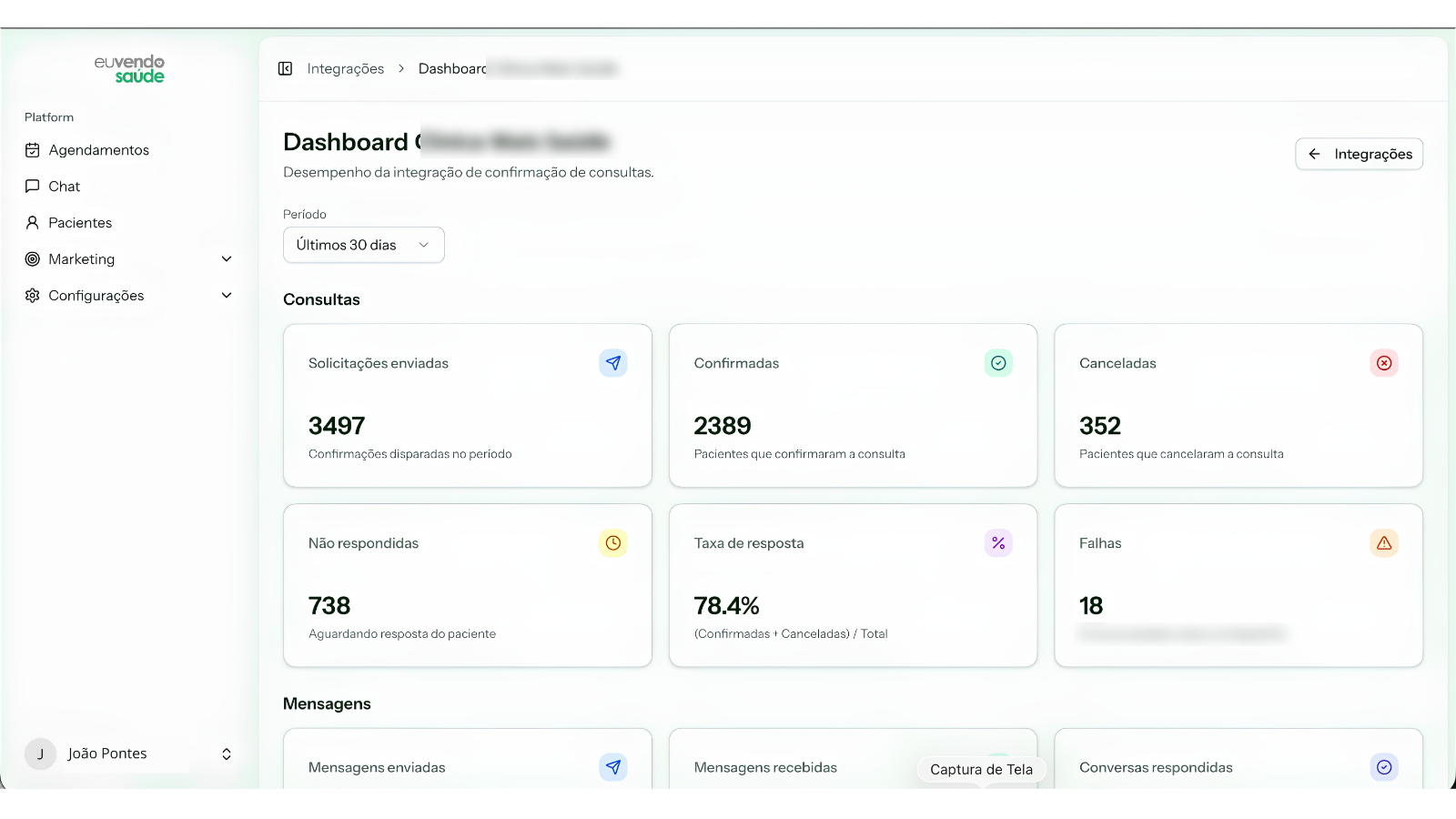Click the Taxa de resposta card title
1456x819 pixels.
749,543
